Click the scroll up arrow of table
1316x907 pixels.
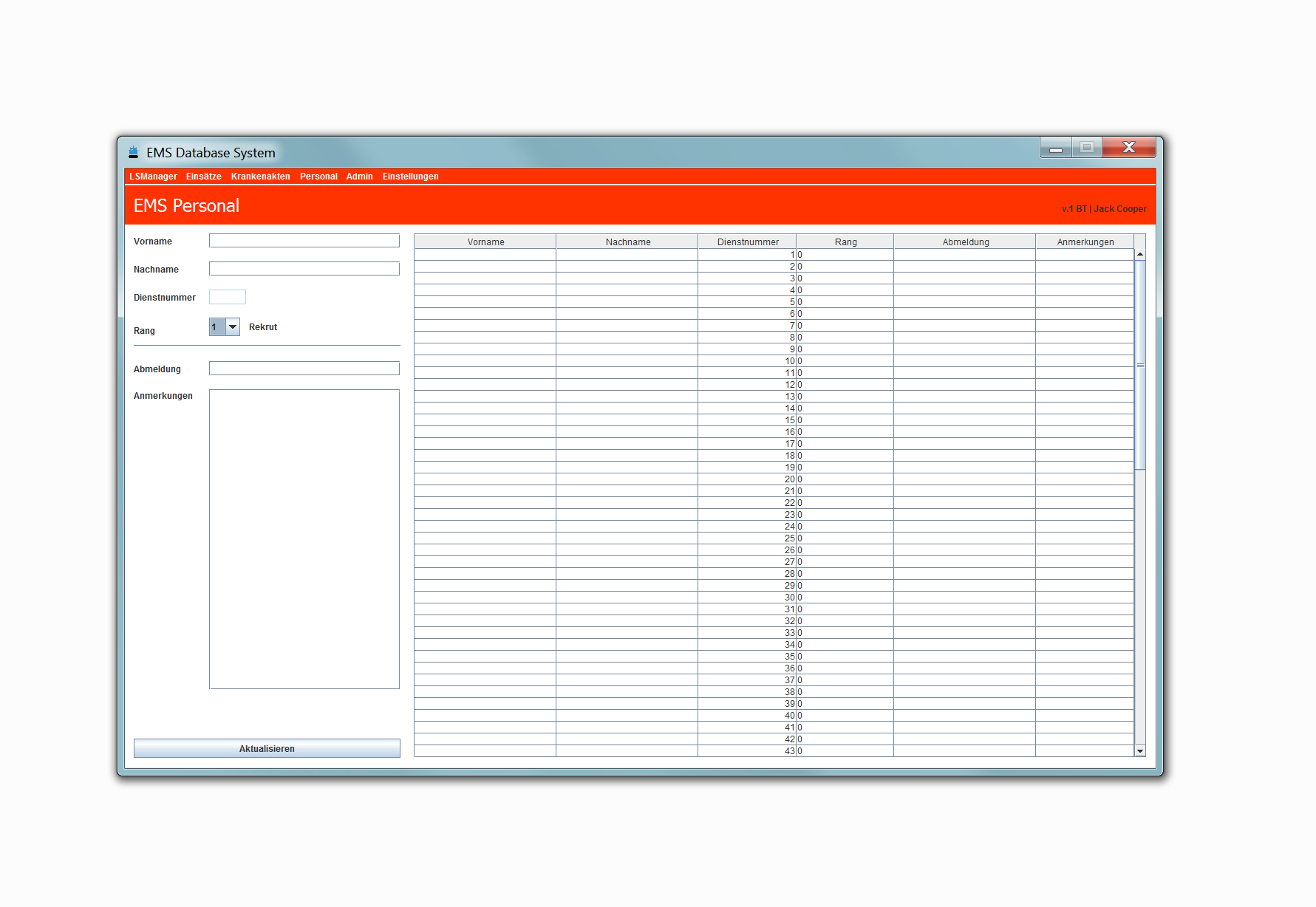[x=1140, y=254]
